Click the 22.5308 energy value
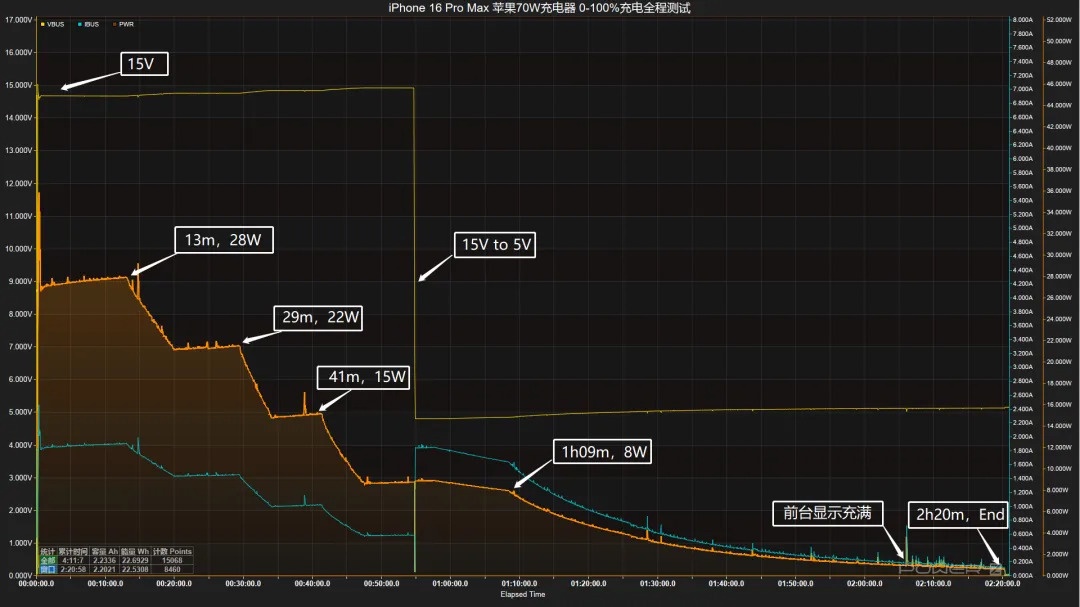 (135, 569)
